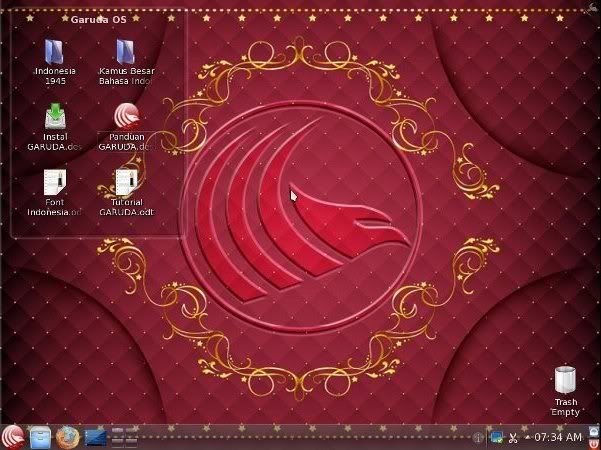Click the Garuda OS folder view title
This screenshot has width=601, height=450.
coord(98,19)
